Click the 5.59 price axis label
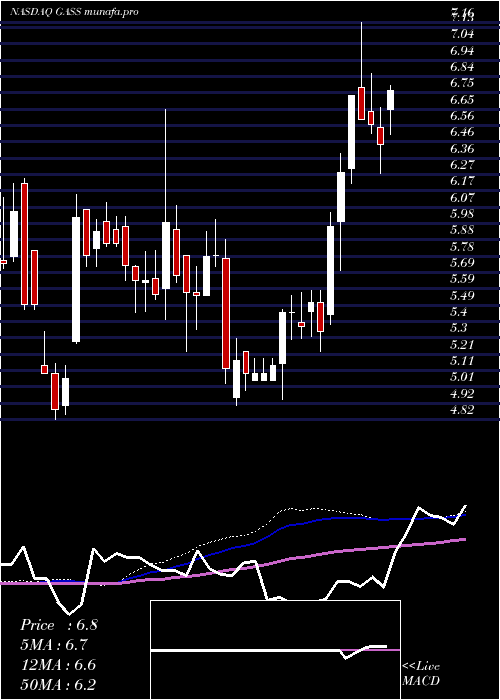Screen dimensions: 500x700 coord(462,279)
